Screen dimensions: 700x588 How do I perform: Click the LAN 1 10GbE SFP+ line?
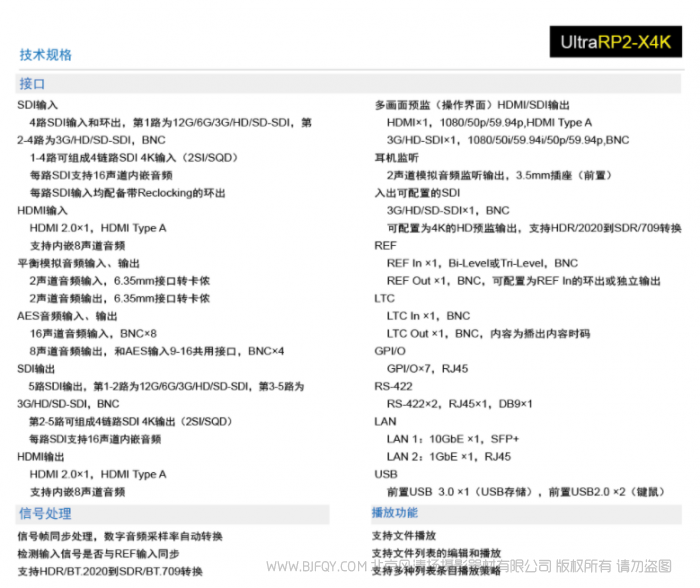(453, 439)
